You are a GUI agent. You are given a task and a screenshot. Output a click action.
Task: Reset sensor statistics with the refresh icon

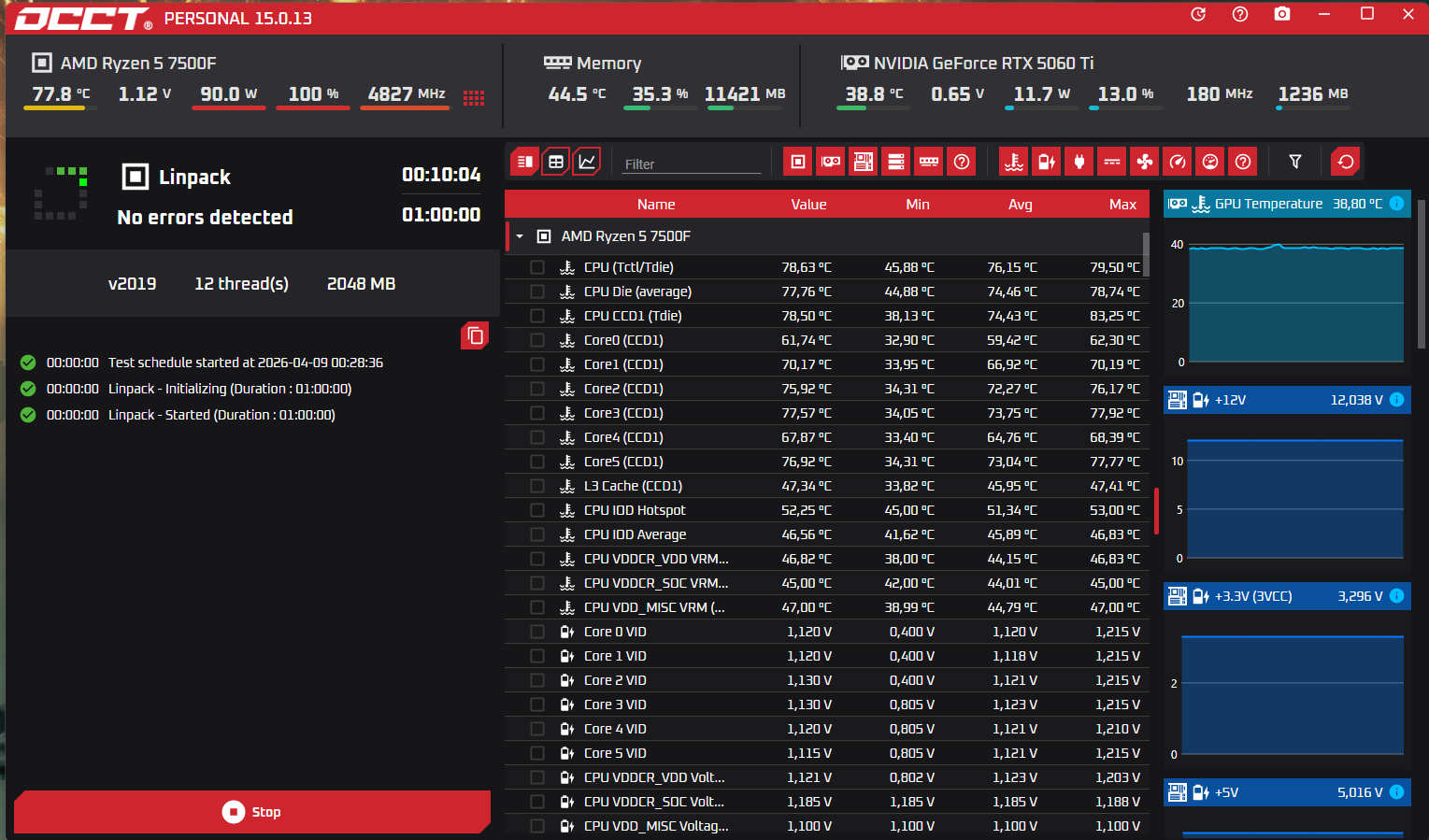tap(1345, 162)
